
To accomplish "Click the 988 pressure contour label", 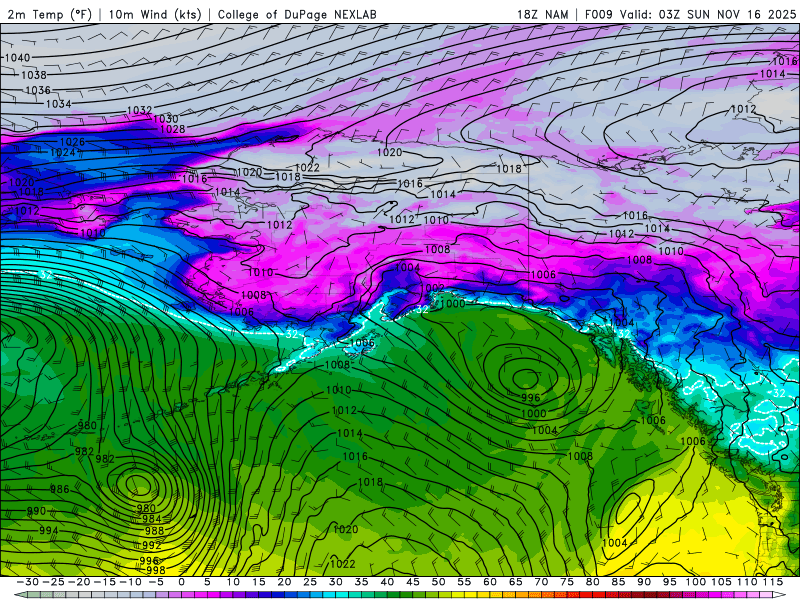I will click(x=154, y=531).
